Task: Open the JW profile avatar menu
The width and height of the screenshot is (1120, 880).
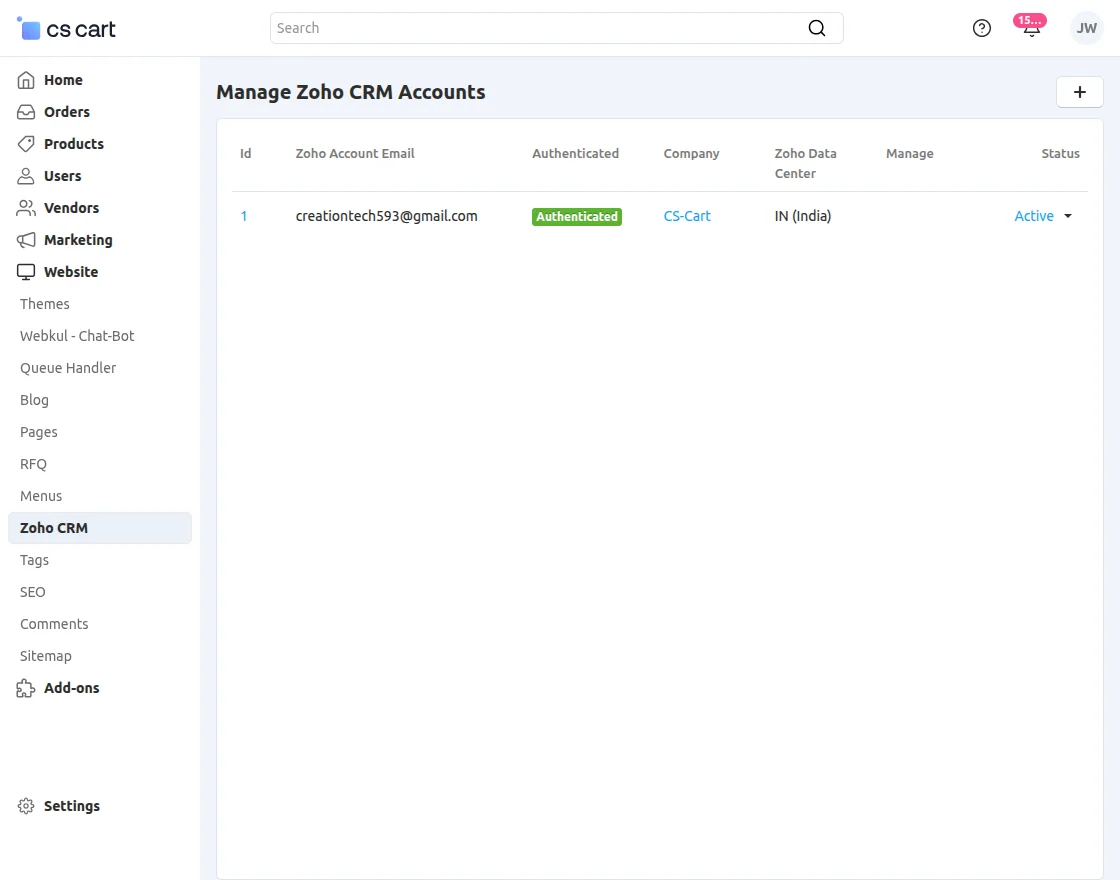Action: click(x=1086, y=28)
